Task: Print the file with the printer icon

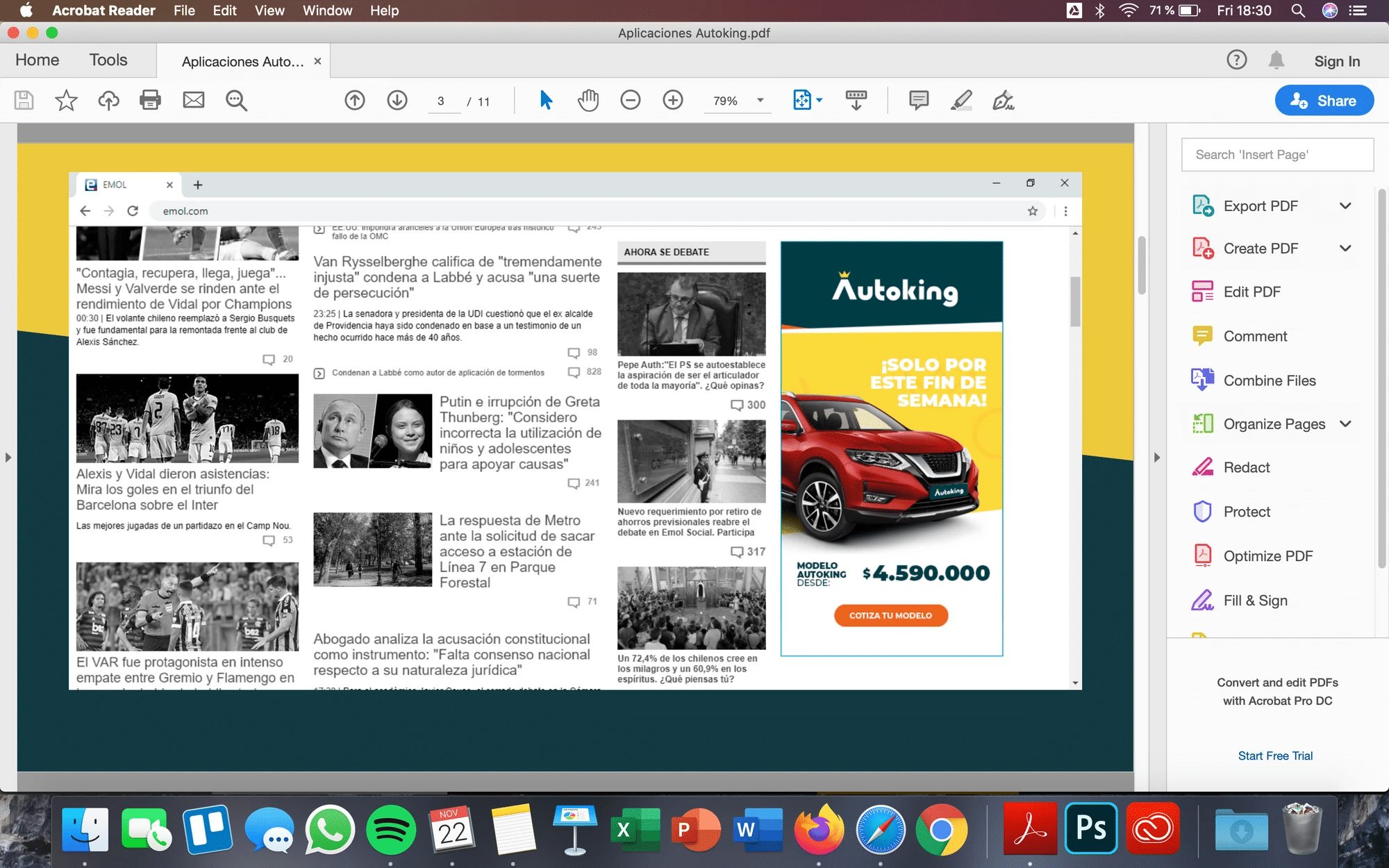Action: 150,101
